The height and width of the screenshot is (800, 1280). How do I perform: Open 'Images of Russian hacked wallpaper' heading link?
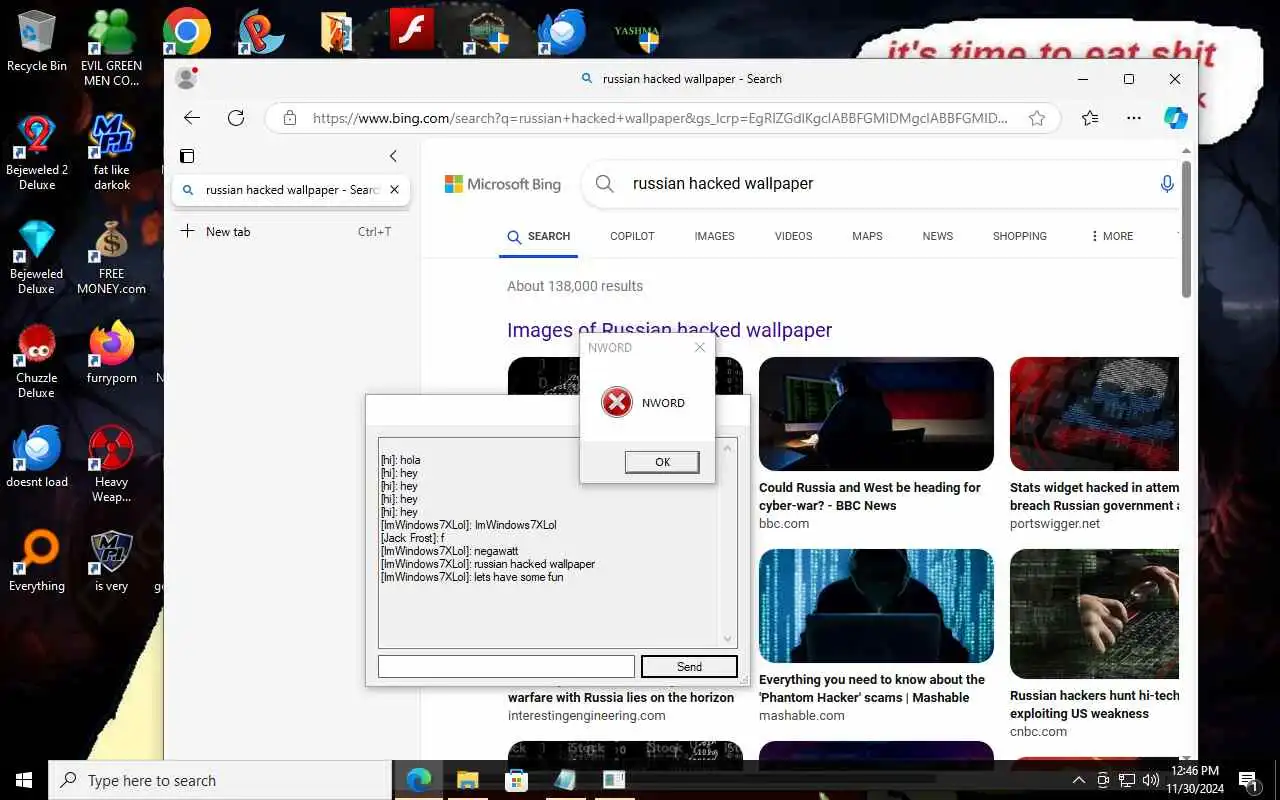[x=669, y=330]
